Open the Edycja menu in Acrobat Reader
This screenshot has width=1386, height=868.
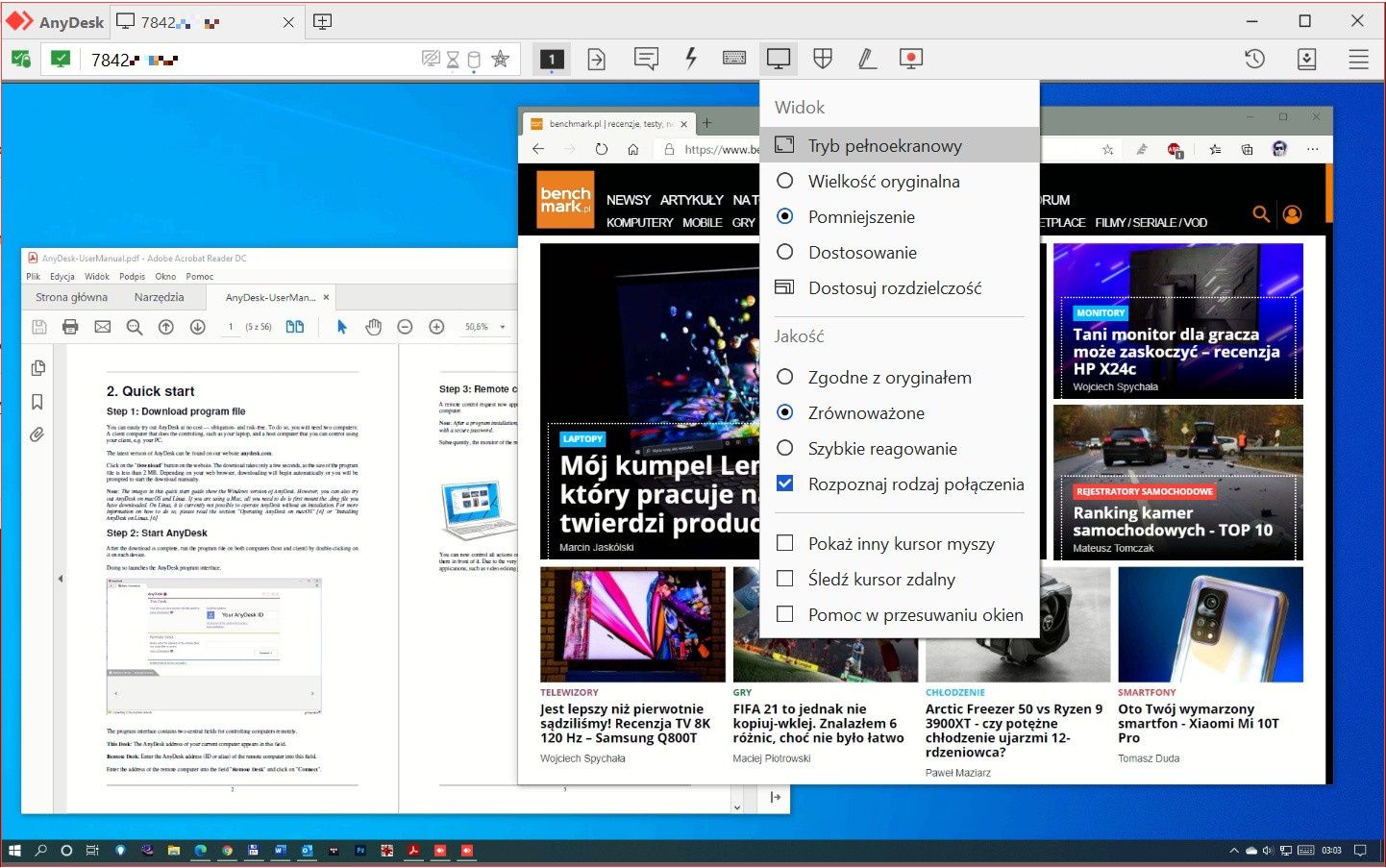62,276
